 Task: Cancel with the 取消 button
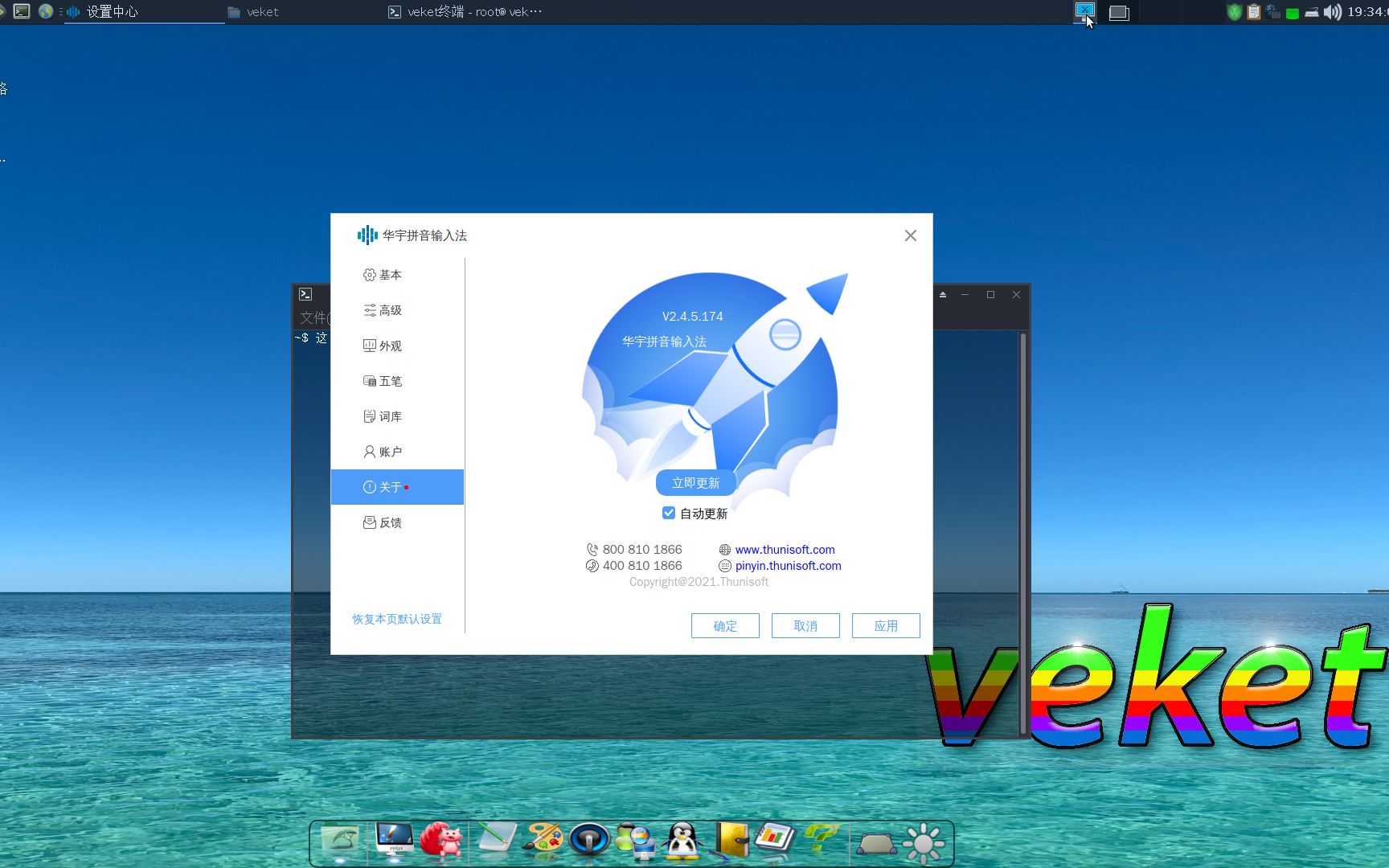point(805,626)
